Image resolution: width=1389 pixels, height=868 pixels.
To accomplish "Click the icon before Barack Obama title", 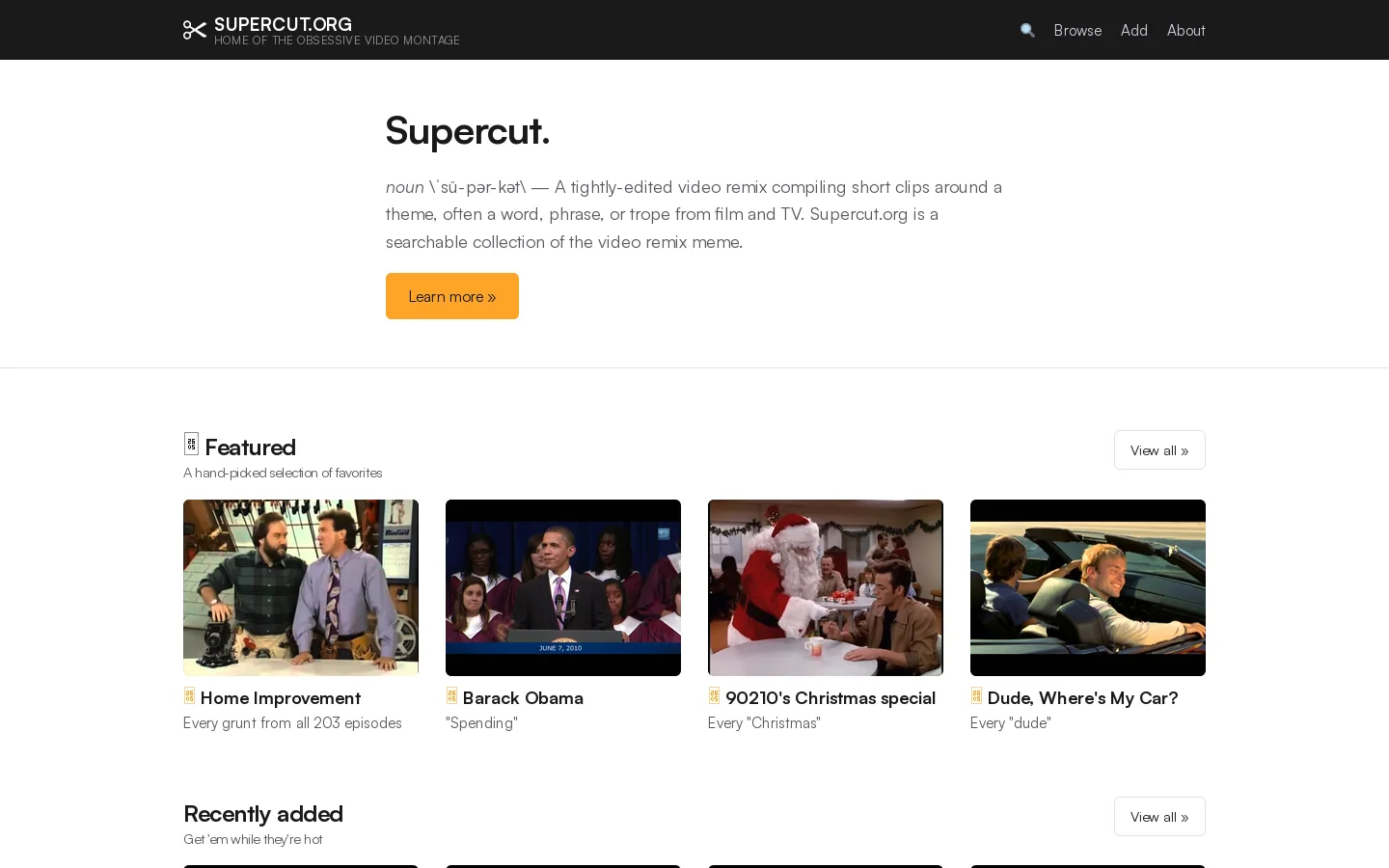I will [x=451, y=695].
